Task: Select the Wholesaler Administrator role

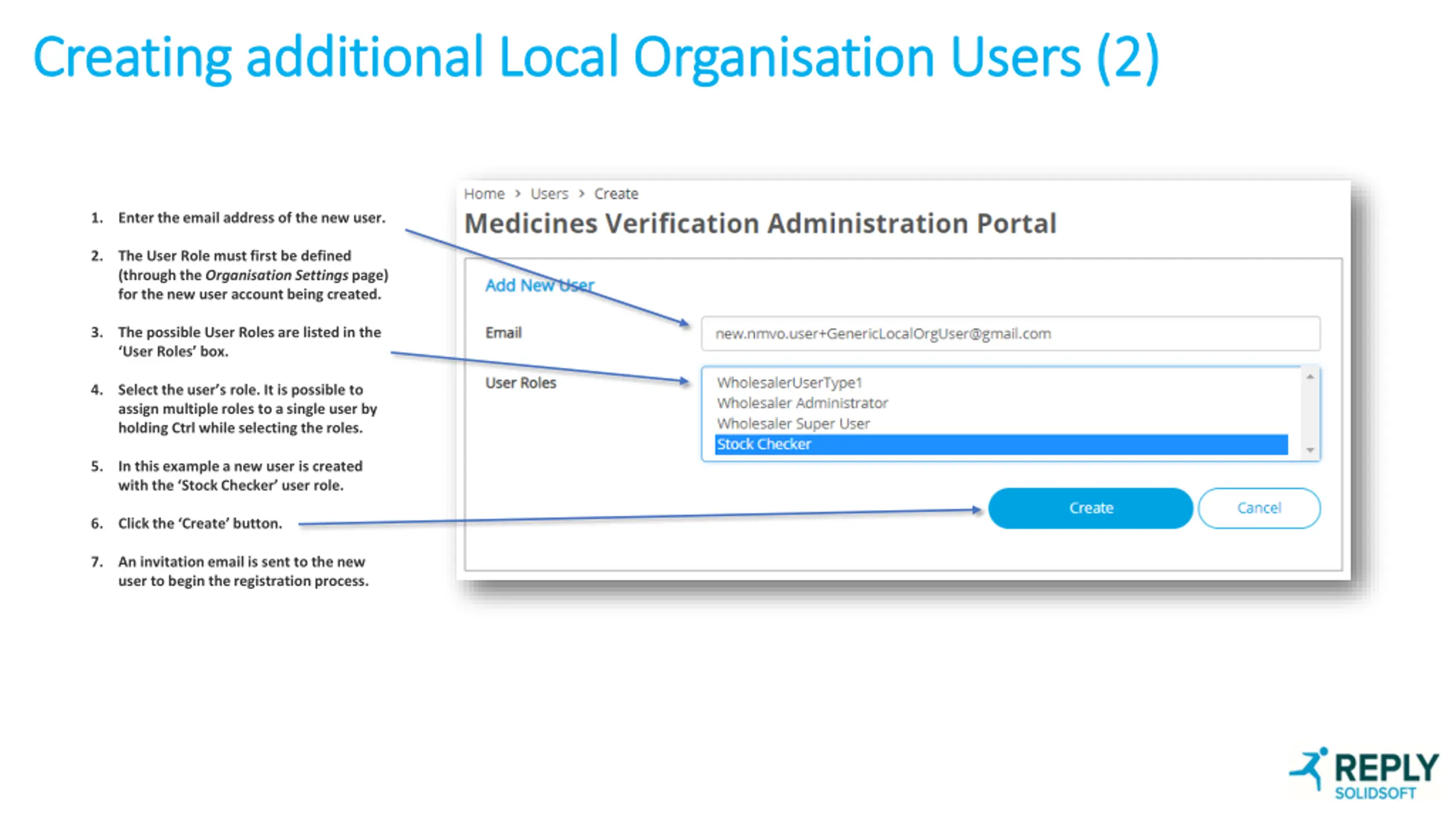Action: coord(802,403)
